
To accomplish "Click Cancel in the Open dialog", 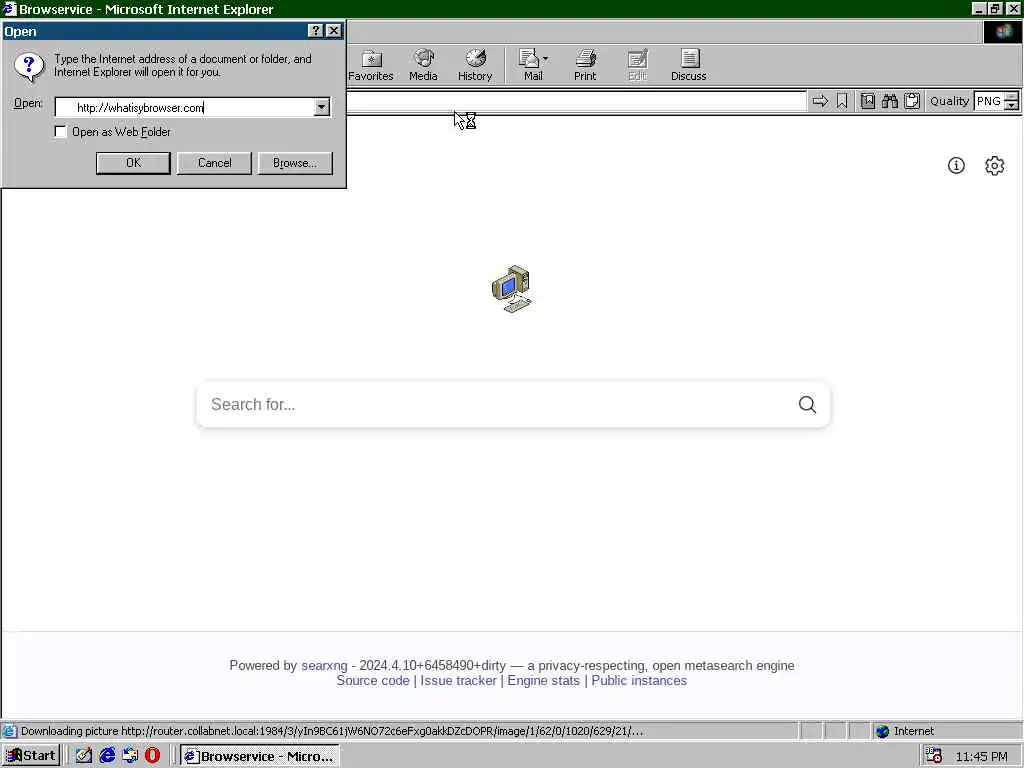I will pos(214,163).
